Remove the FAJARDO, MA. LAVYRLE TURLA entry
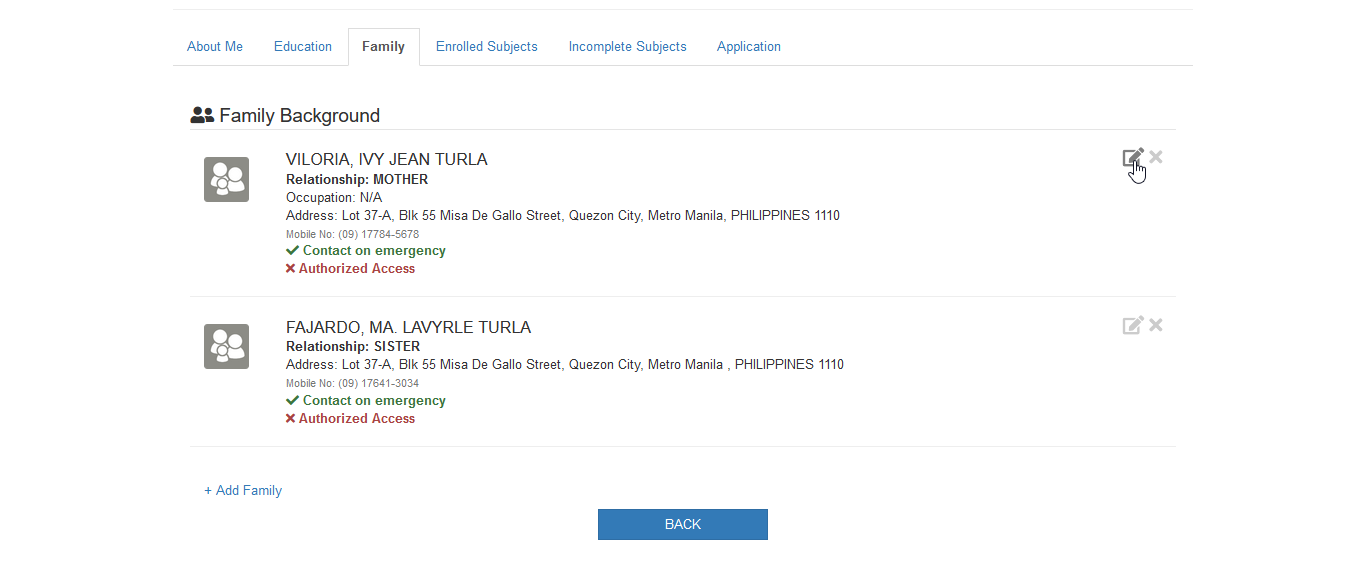The width and height of the screenshot is (1352, 564). (1156, 325)
